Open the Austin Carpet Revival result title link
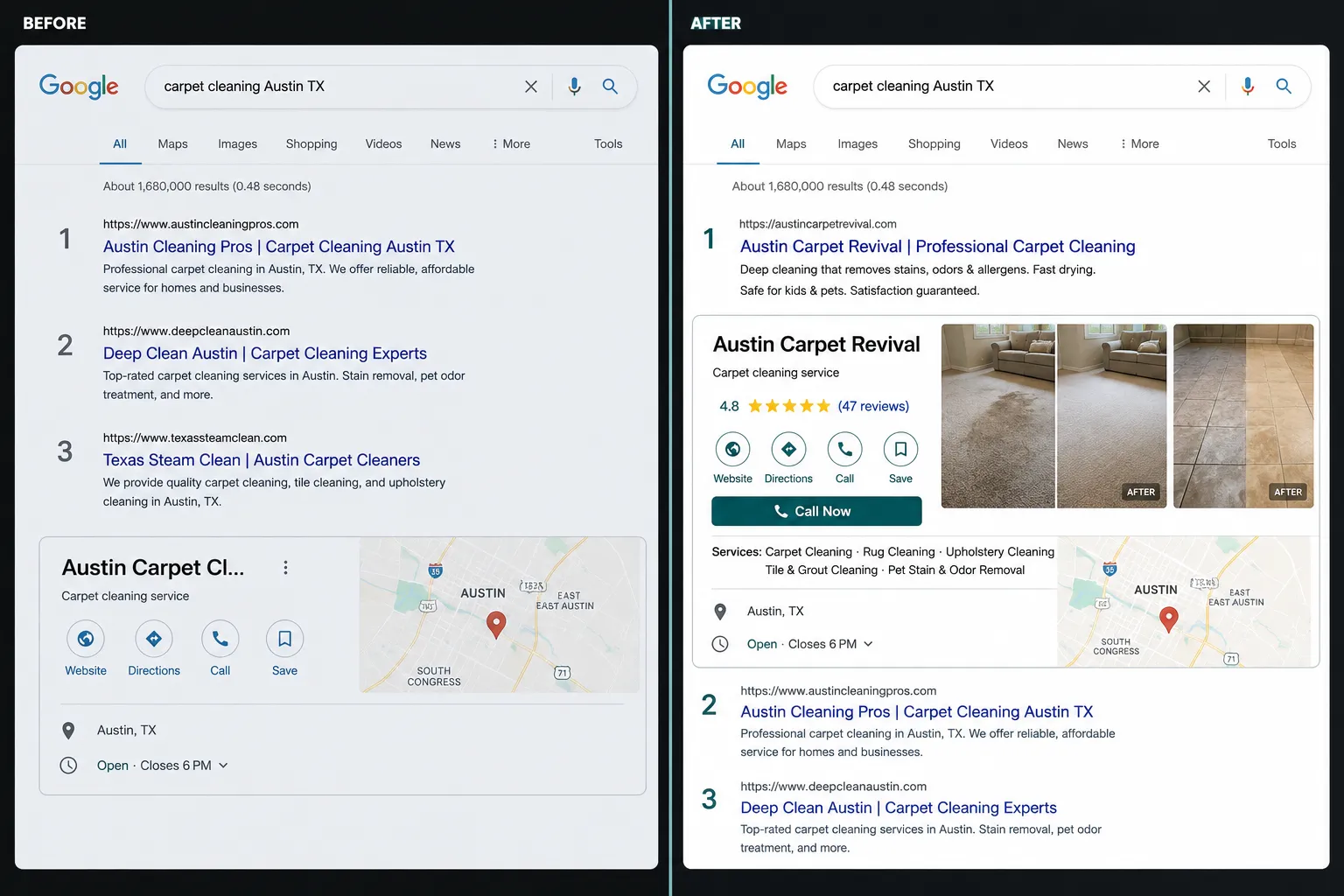Screen dimensions: 1344x896 tap(937, 247)
